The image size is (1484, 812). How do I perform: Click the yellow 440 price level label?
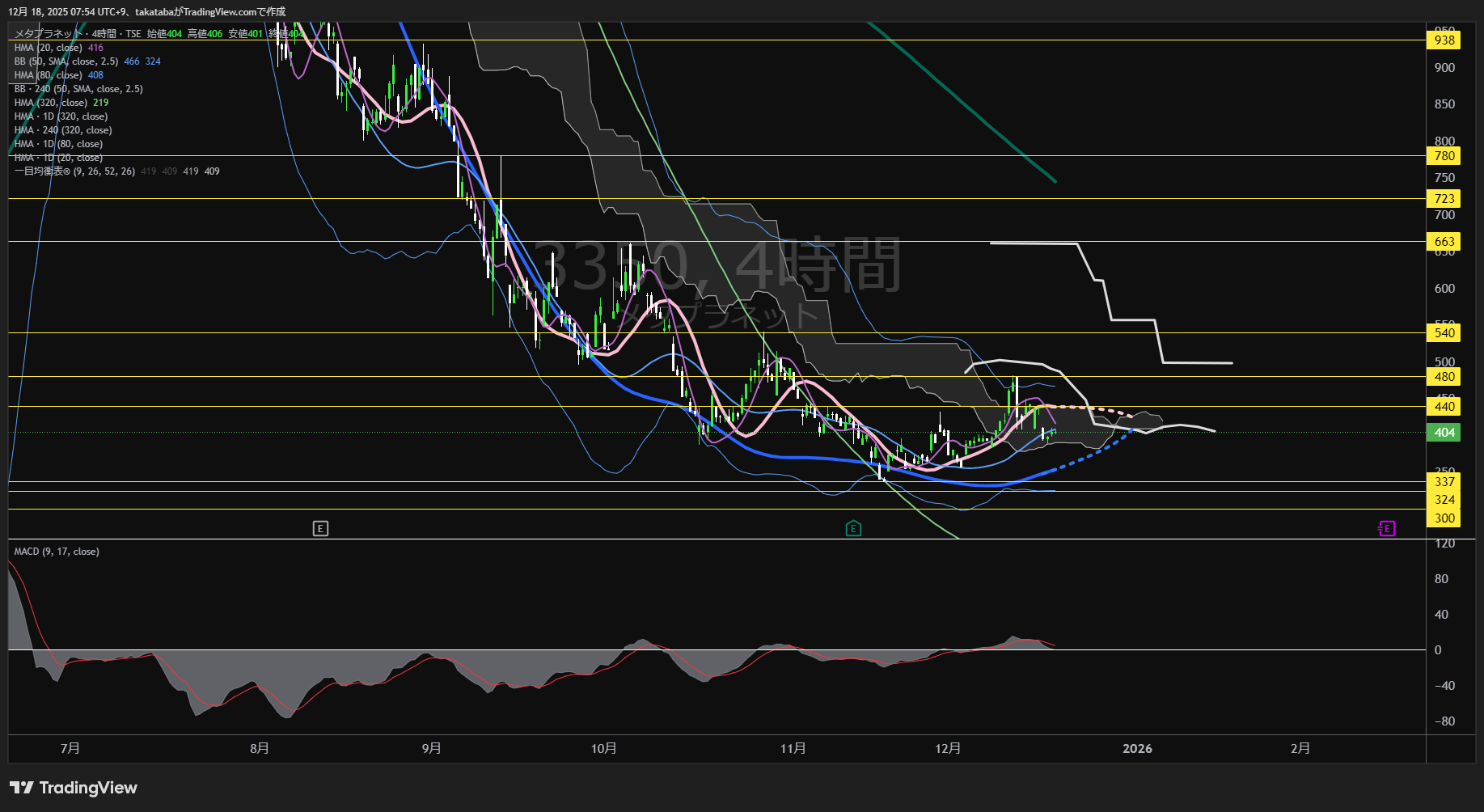click(1444, 407)
